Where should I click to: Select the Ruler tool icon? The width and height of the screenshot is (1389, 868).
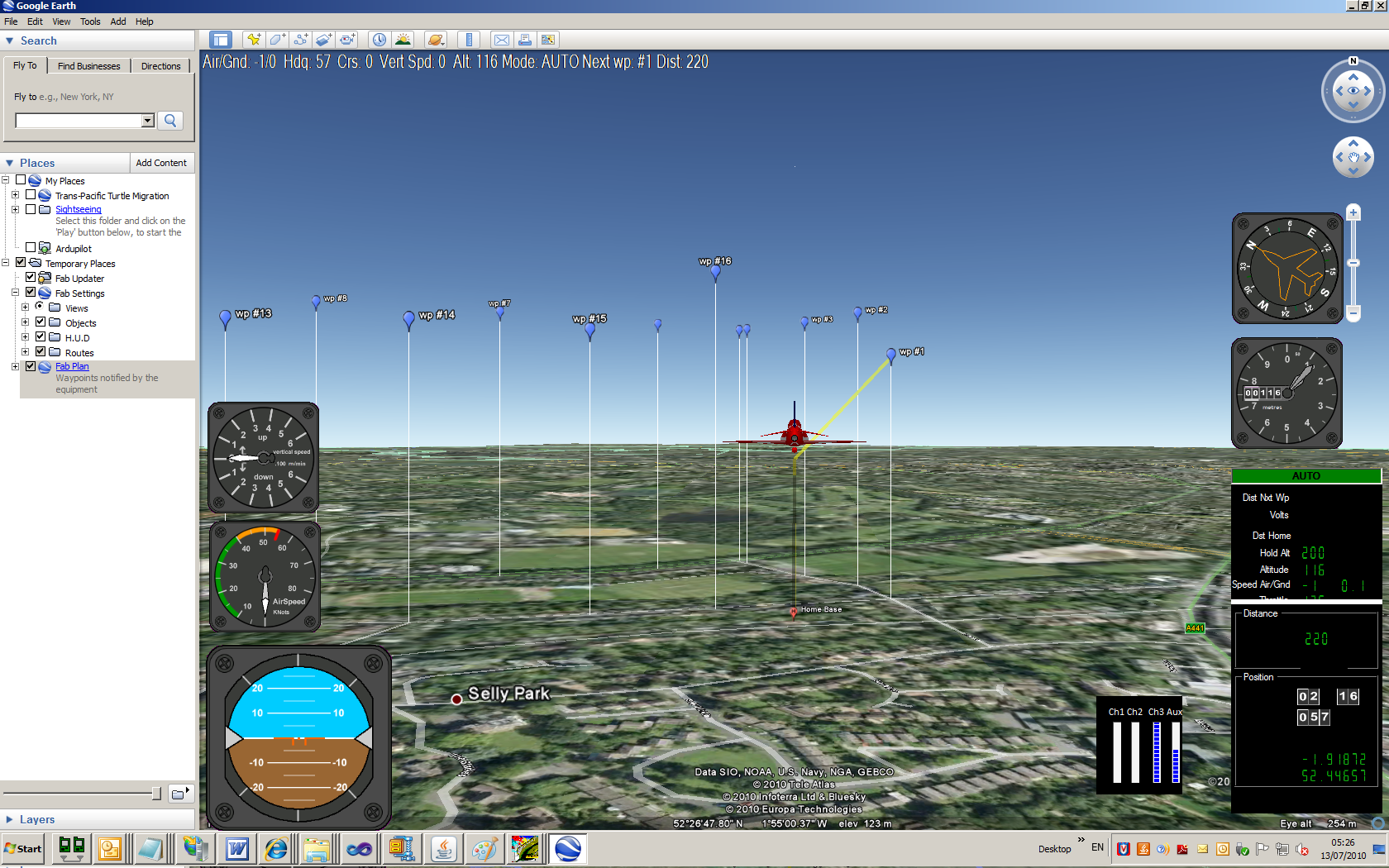point(469,40)
